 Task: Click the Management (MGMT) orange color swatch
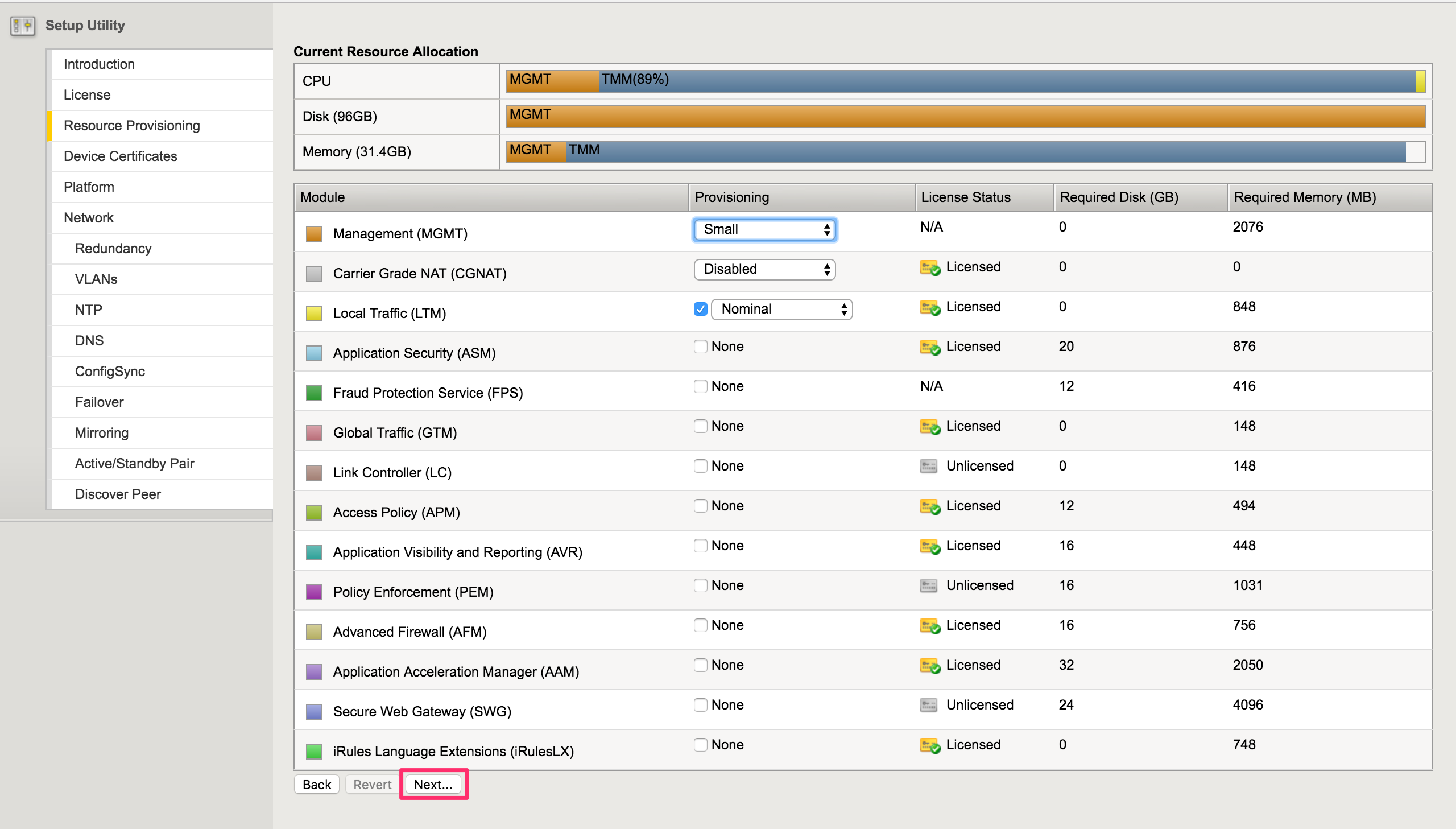click(x=314, y=234)
